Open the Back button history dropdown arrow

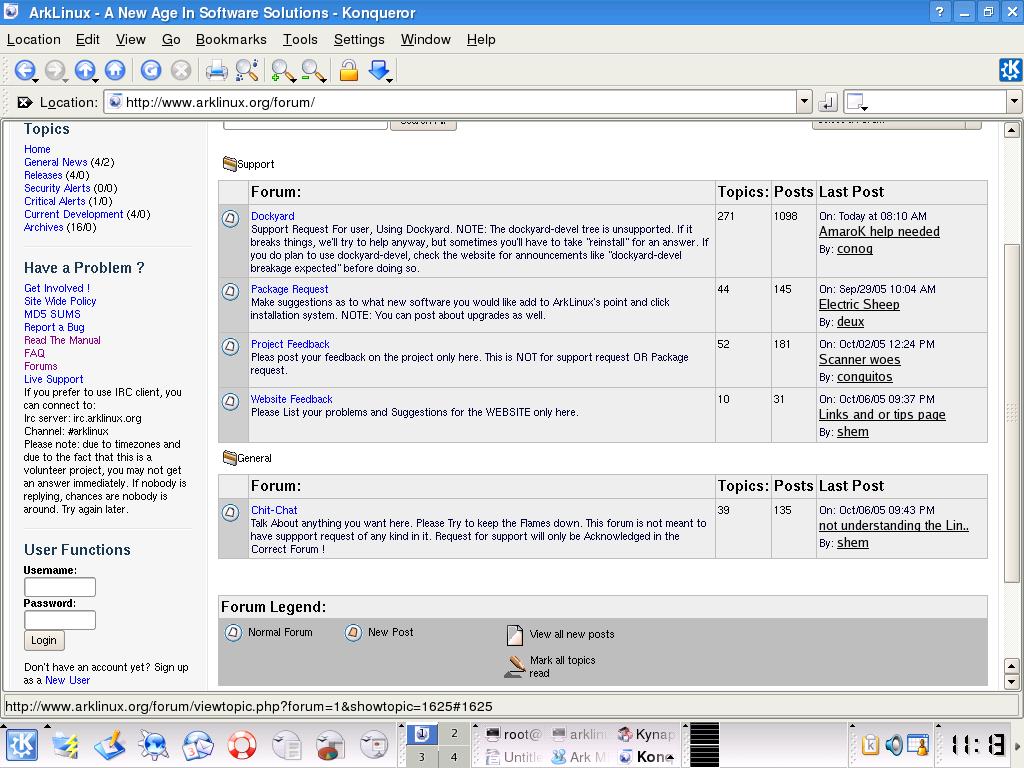[35, 80]
